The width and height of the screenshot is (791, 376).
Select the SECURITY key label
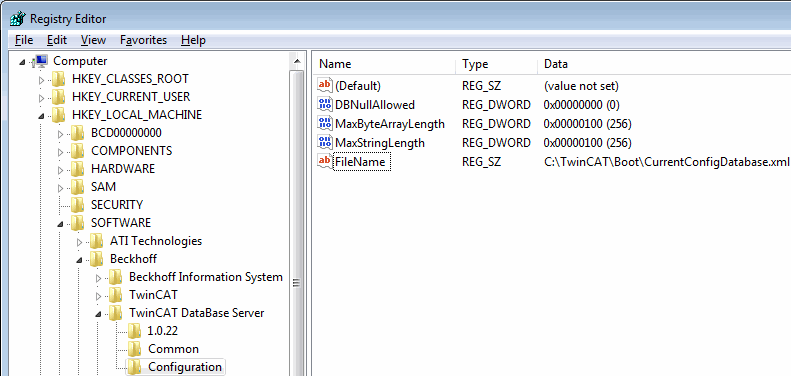coord(117,205)
